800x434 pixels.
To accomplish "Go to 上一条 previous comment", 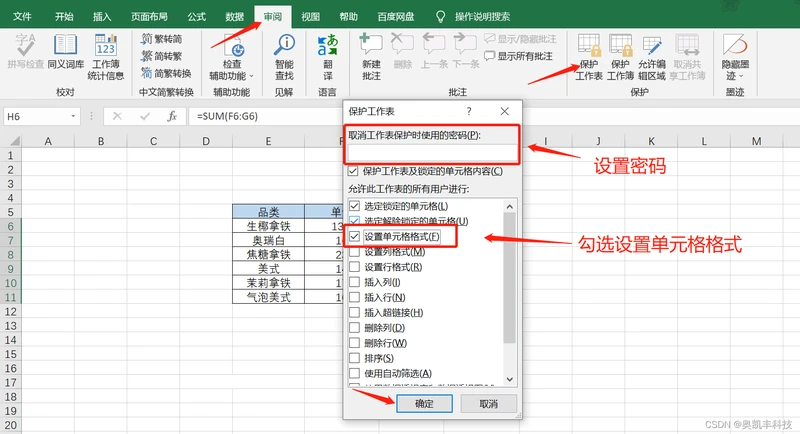I will pyautogui.click(x=434, y=51).
